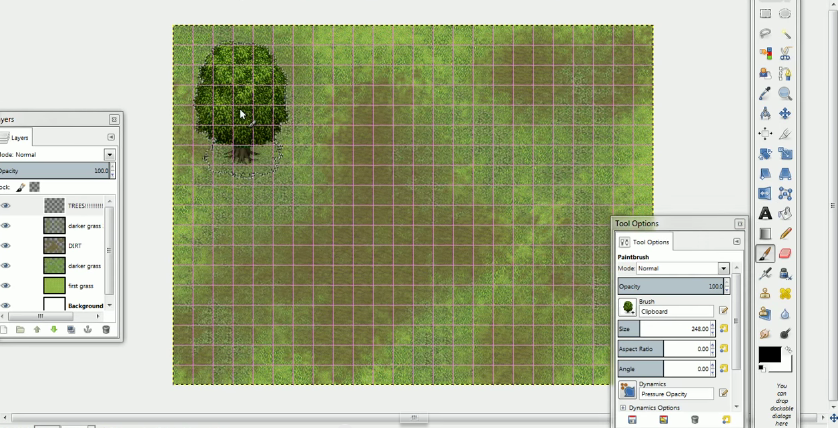Select the Zoom magnifier tool
The width and height of the screenshot is (838, 428).
(x=785, y=94)
